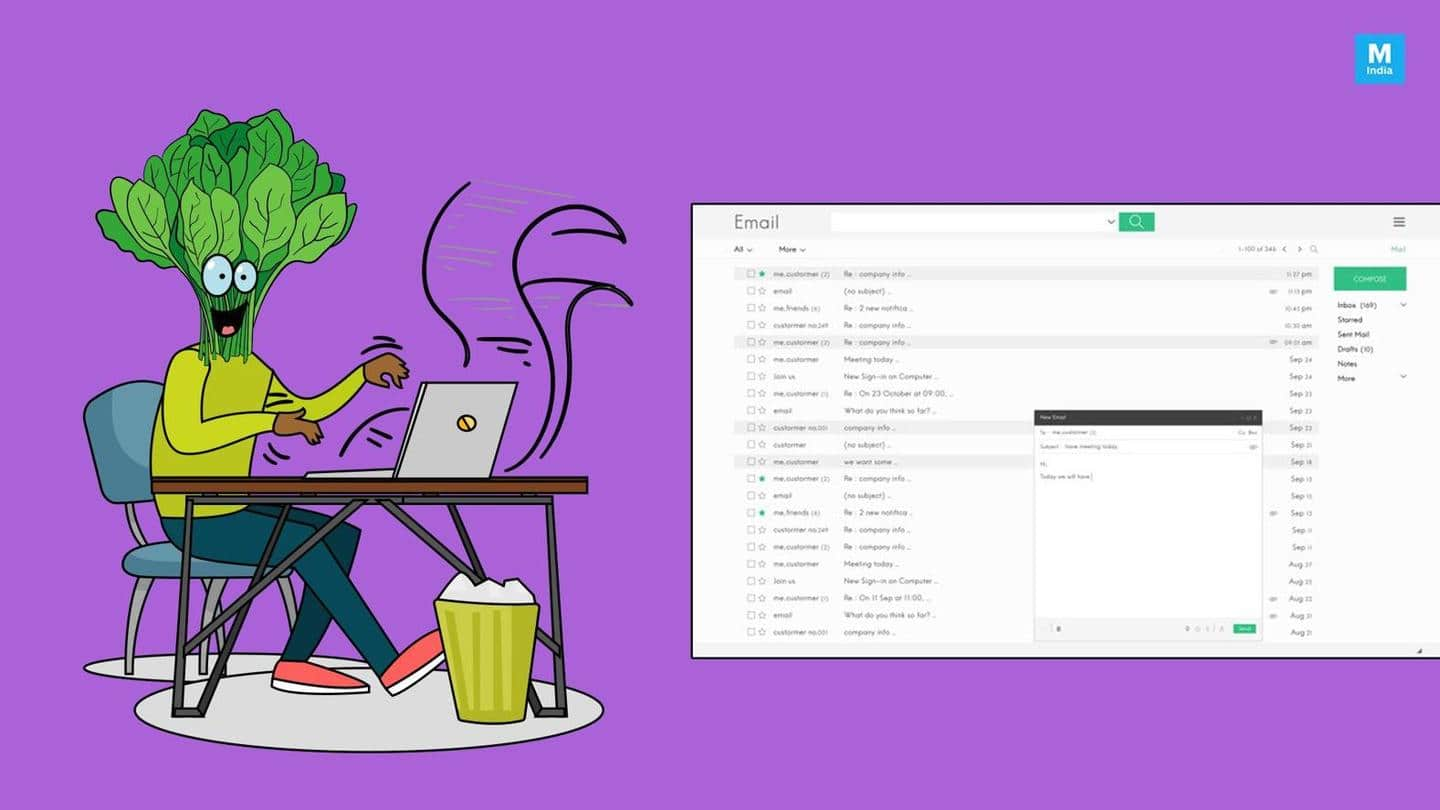
Task: Unstar the 11:37 pm company info email
Action: point(762,274)
